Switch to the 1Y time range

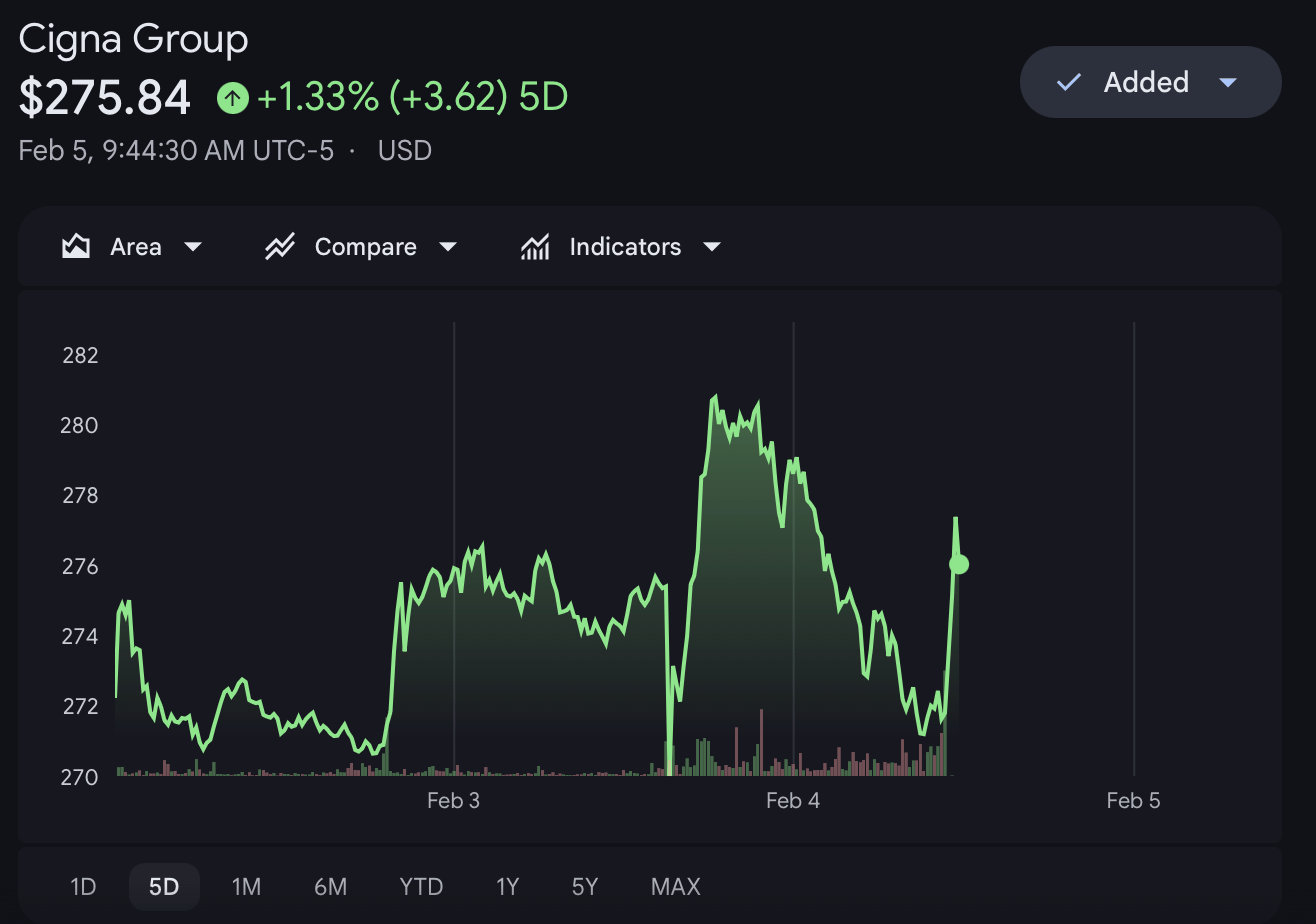pyautogui.click(x=508, y=887)
